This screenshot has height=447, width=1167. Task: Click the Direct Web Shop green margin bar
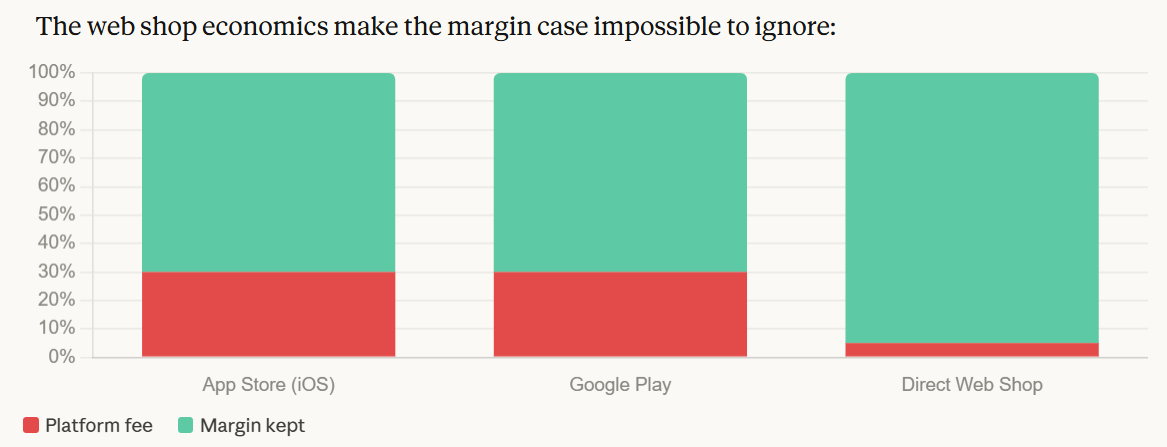[972, 208]
